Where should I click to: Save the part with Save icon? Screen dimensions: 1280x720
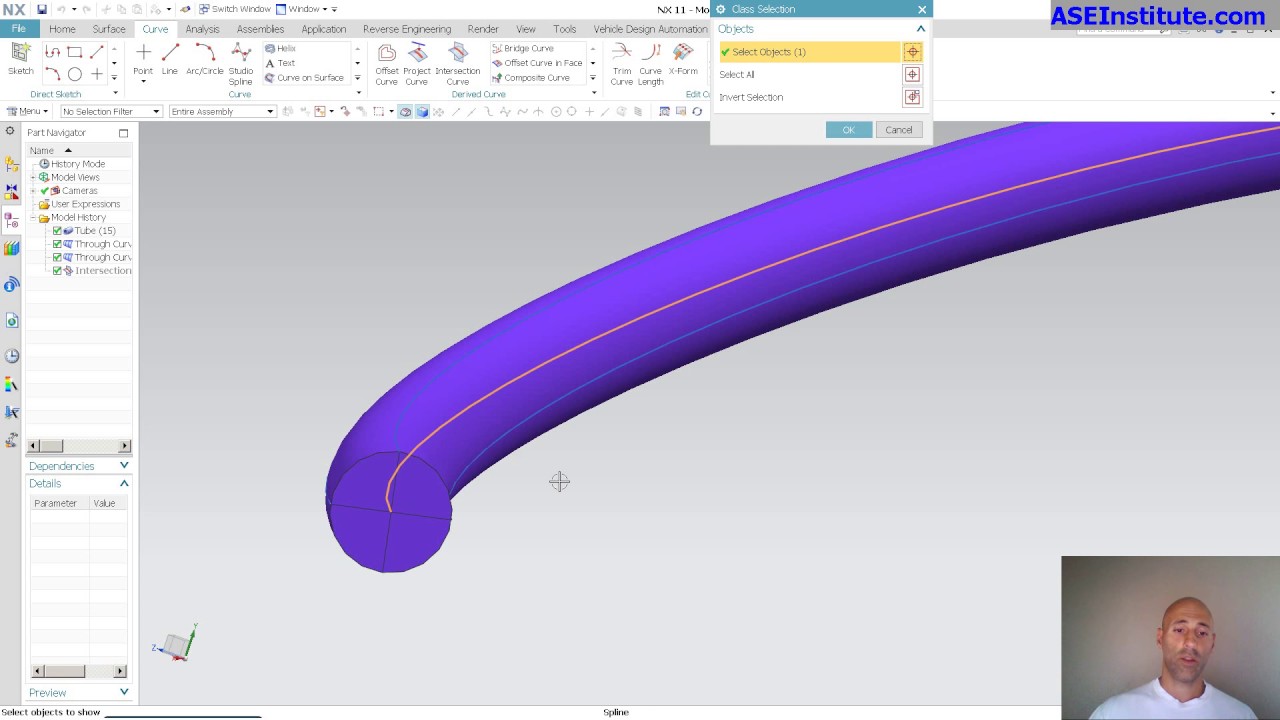(41, 9)
